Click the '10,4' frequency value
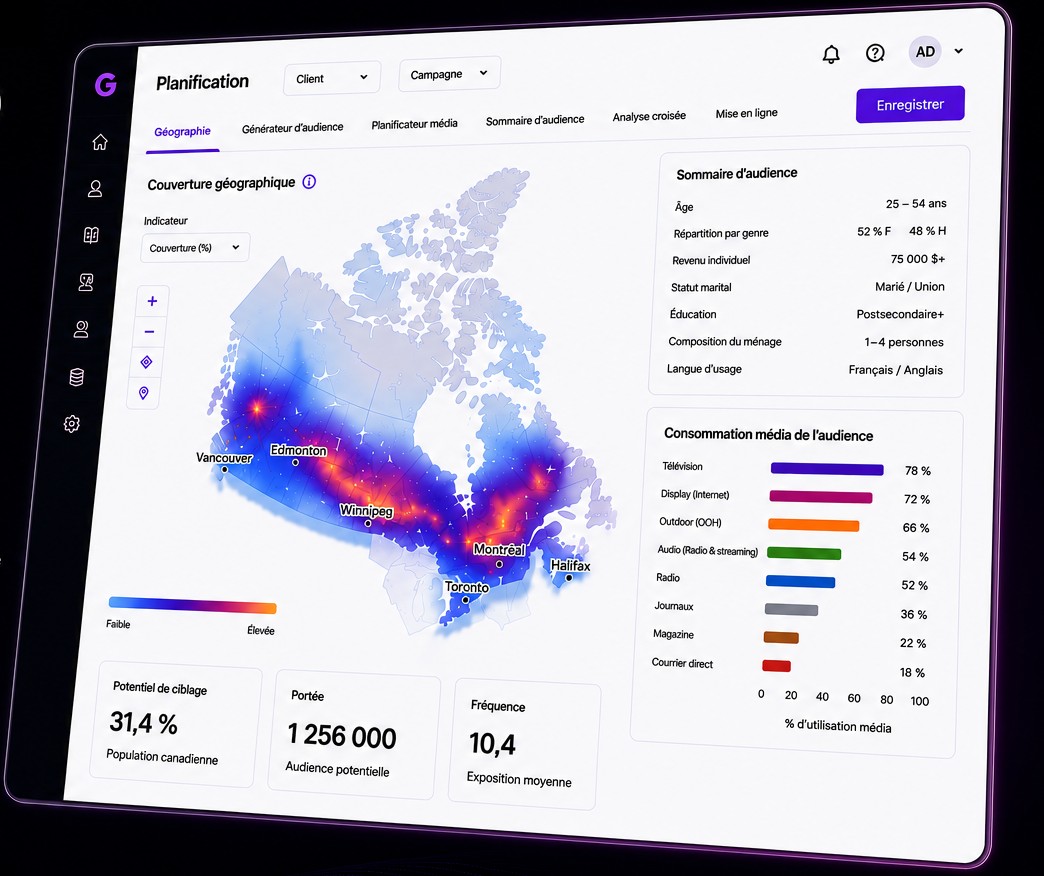This screenshot has width=1044, height=876. (492, 744)
